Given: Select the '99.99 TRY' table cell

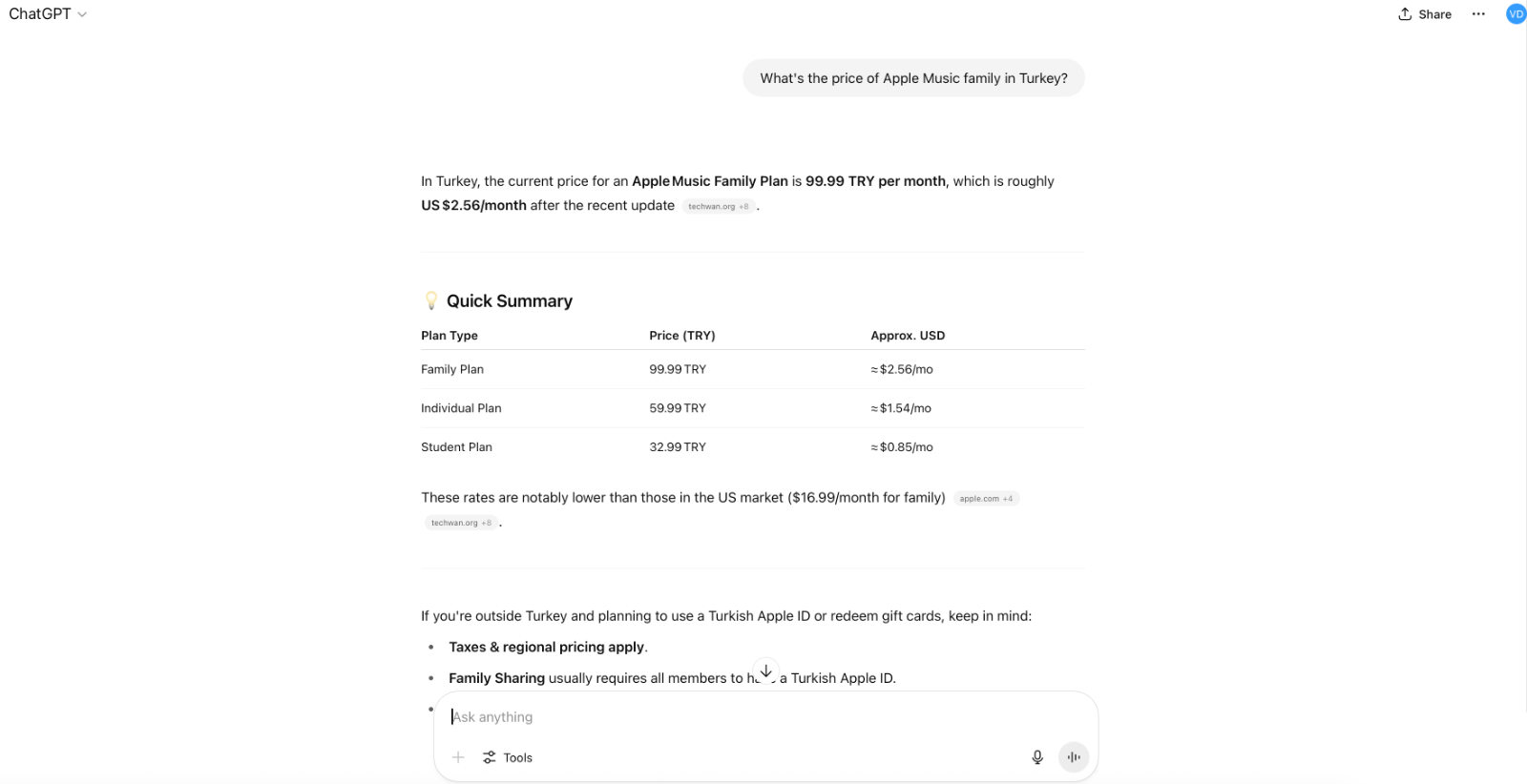Looking at the screenshot, I should click(x=678, y=369).
